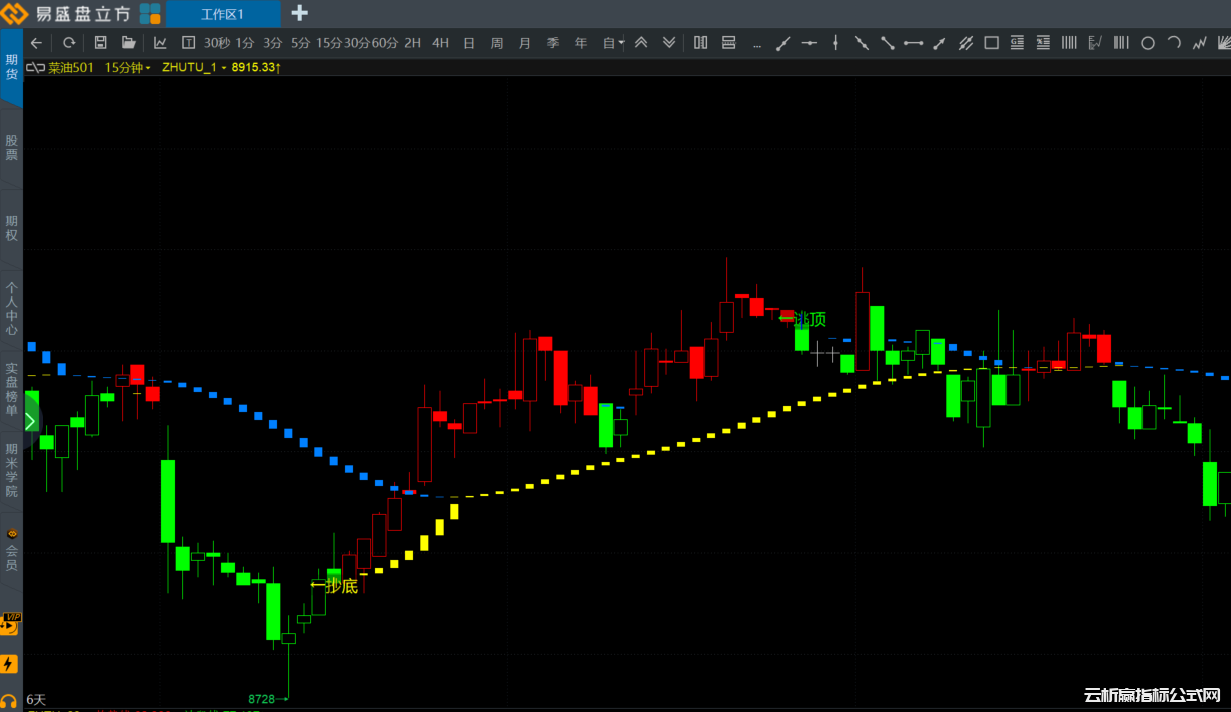
Task: Select the golden section lines tool
Action: 1017,43
